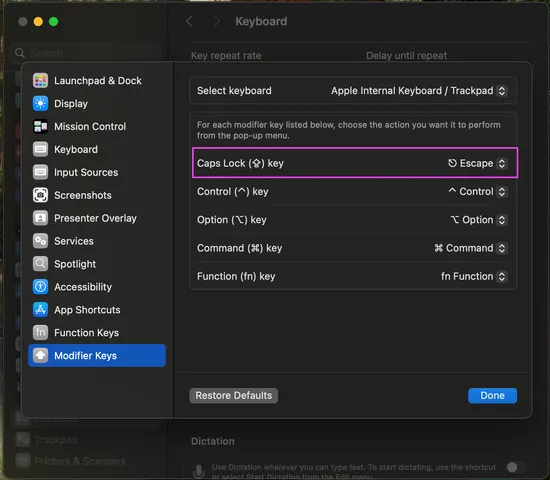Click the Modifier Keys arrow icon
This screenshot has width=550, height=480.
(40, 355)
